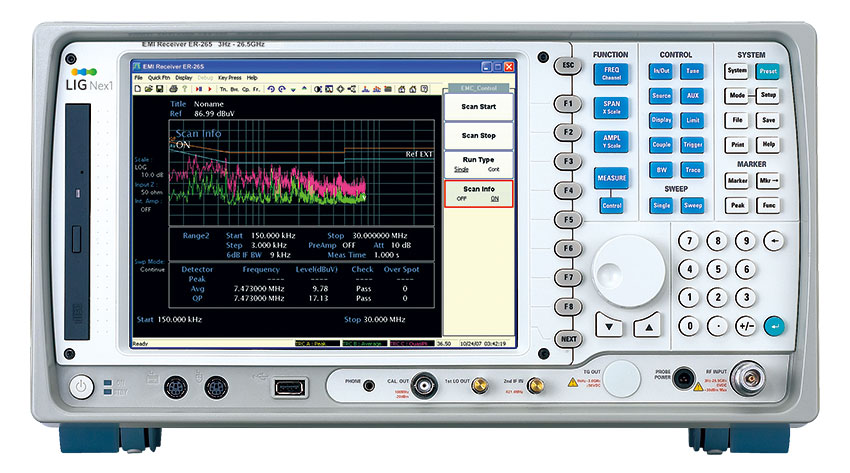The image size is (850, 473).
Task: Open the File menu
Action: coord(138,77)
